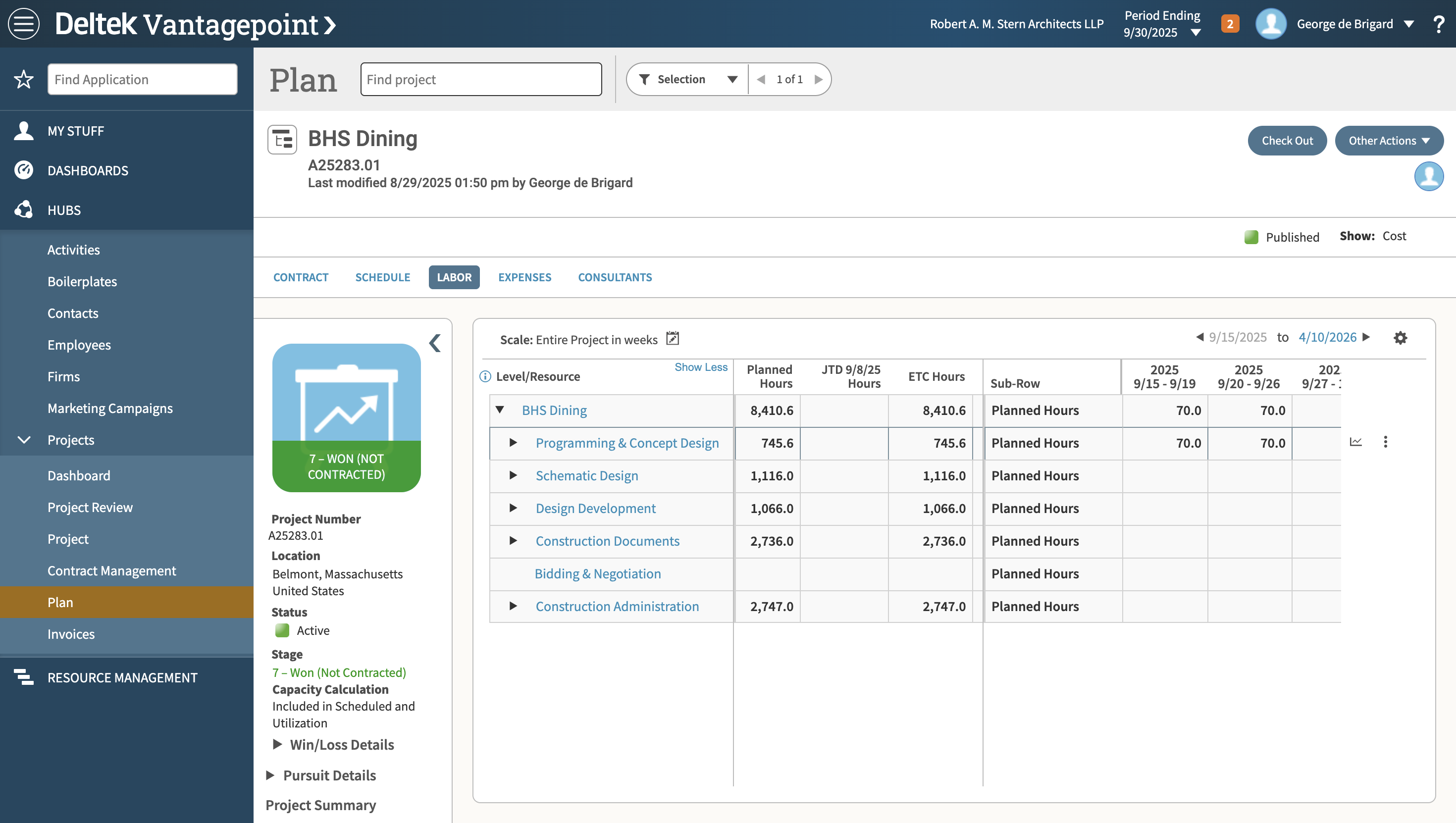
Task: Collapse the BHS Dining tree row
Action: point(500,410)
